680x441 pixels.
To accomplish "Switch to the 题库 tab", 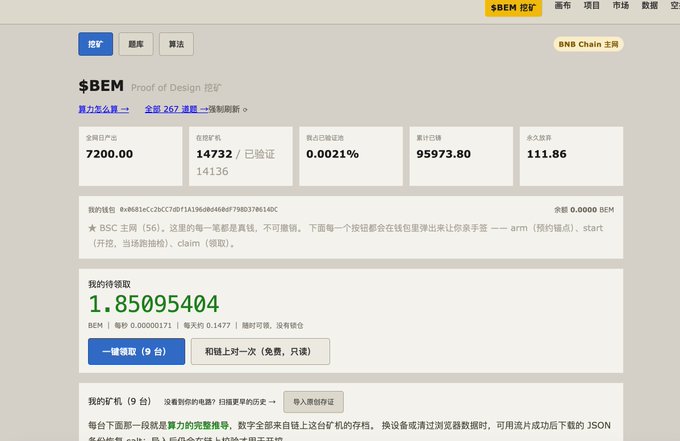I will pyautogui.click(x=136, y=44).
